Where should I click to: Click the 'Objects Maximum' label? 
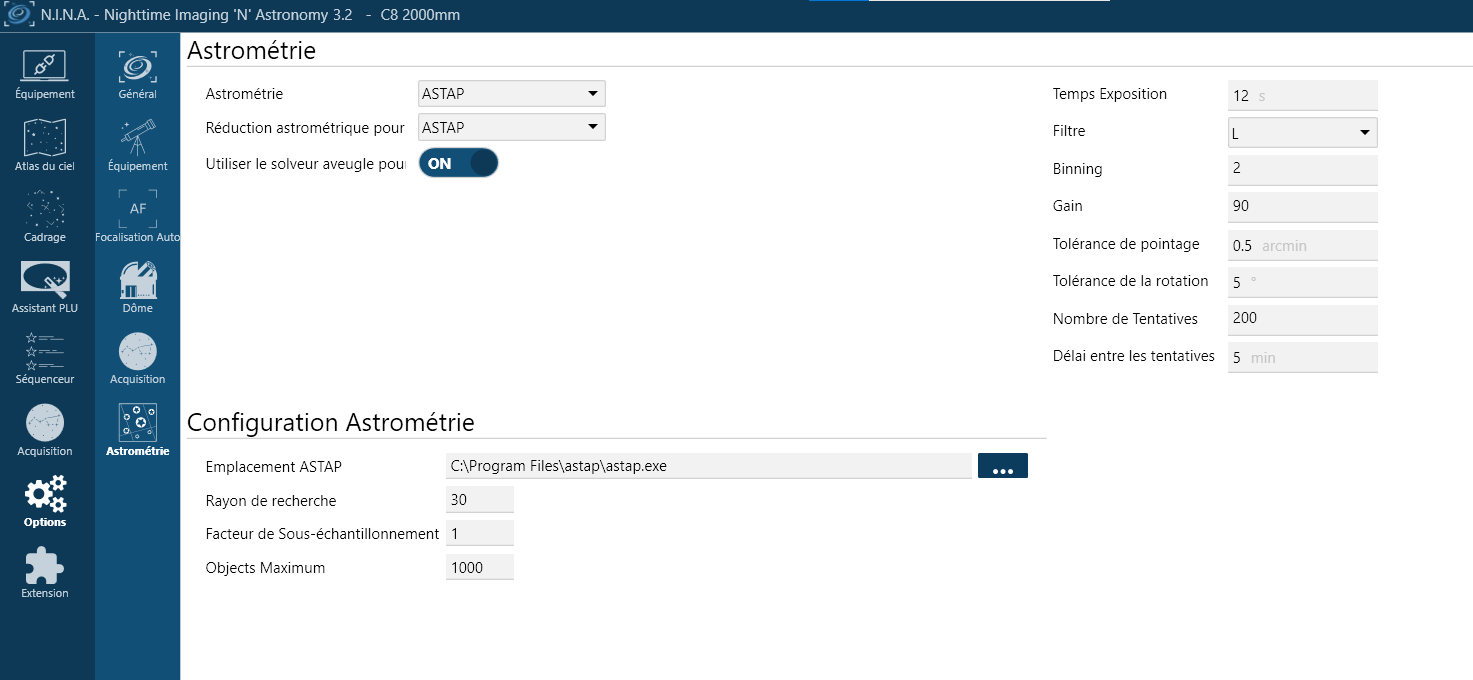(265, 568)
